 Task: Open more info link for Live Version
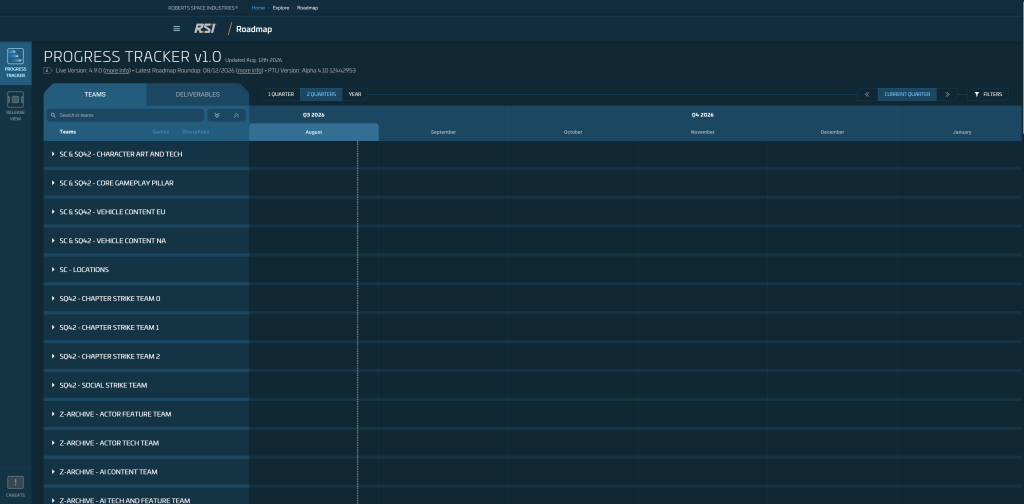pyautogui.click(x=118, y=71)
